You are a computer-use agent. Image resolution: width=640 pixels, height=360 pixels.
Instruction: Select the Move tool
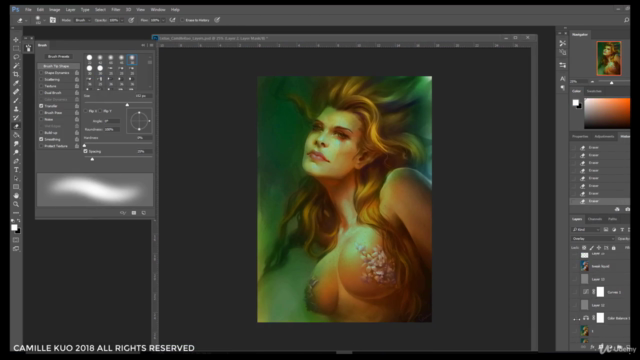pos(16,40)
